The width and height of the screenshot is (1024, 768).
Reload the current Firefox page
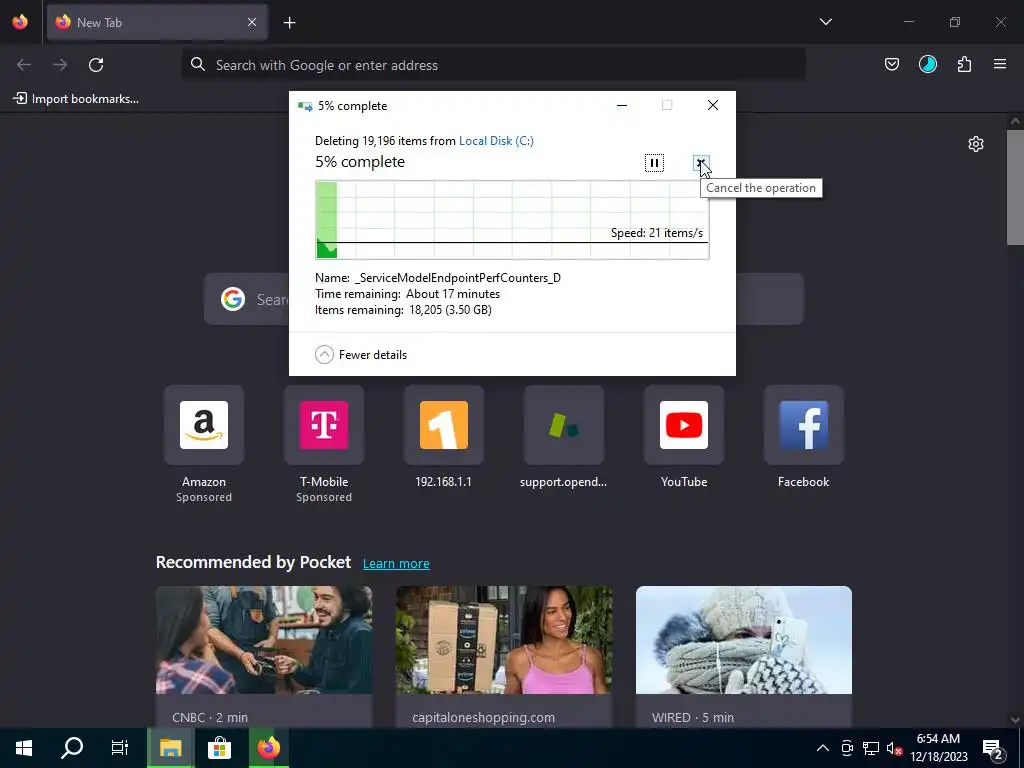pos(96,65)
